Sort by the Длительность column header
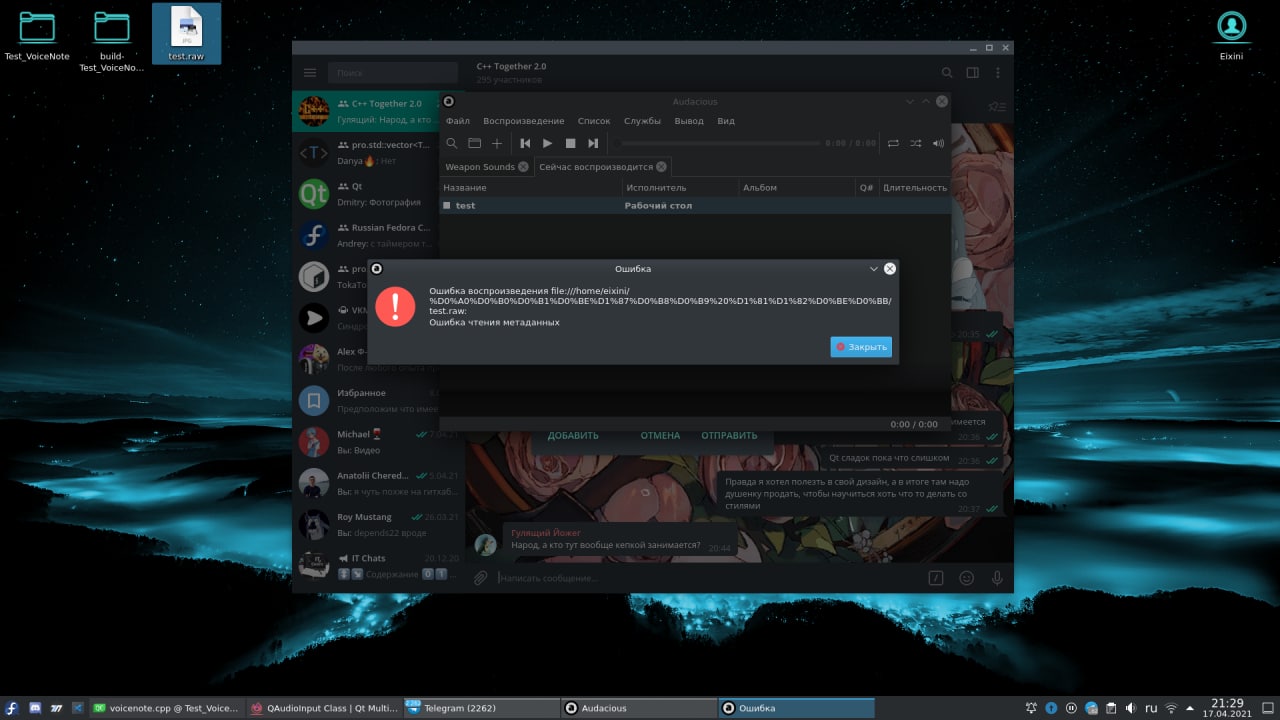This screenshot has height=720, width=1280. pos(914,188)
